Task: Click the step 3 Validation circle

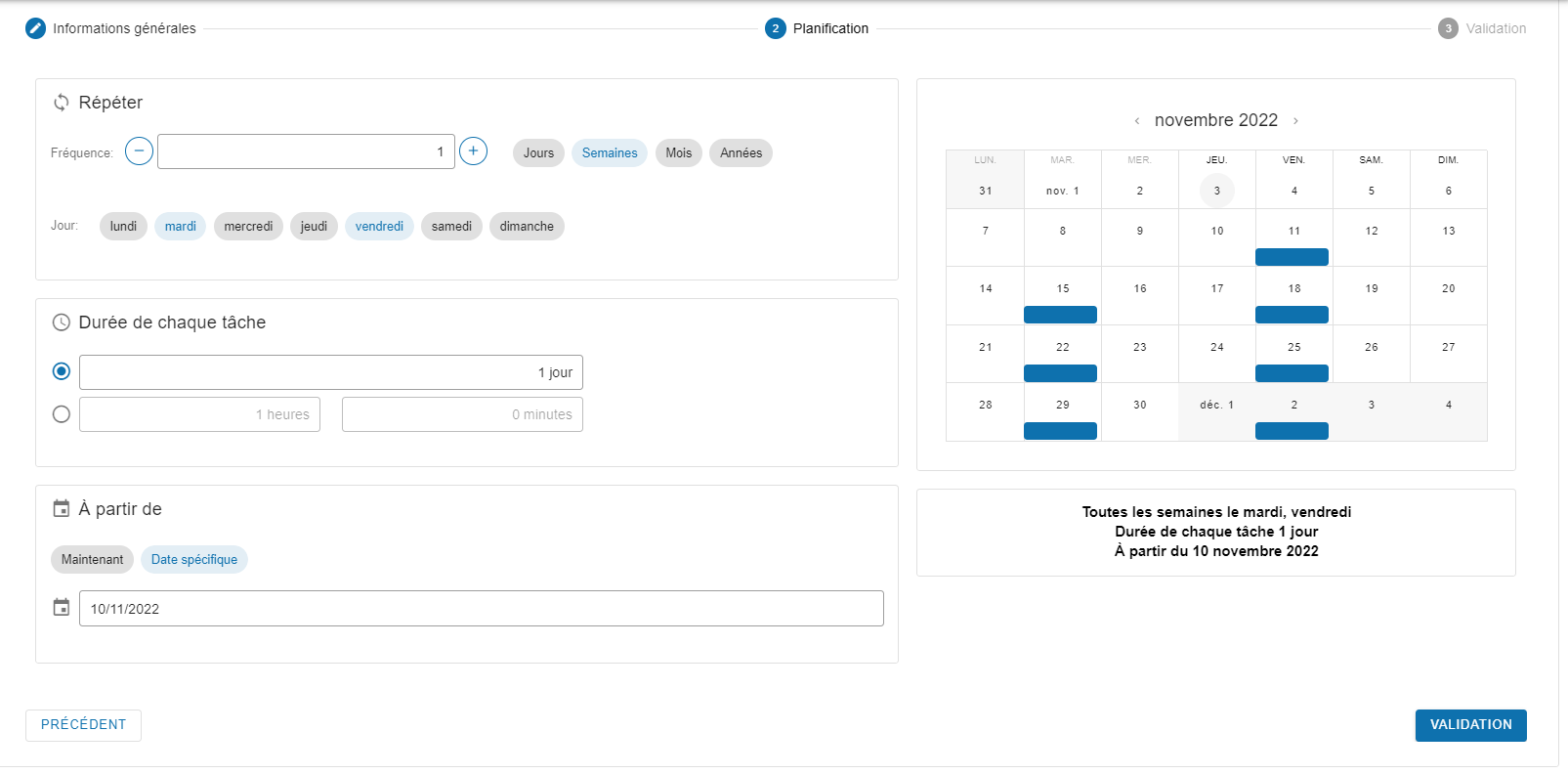Action: (x=1448, y=28)
